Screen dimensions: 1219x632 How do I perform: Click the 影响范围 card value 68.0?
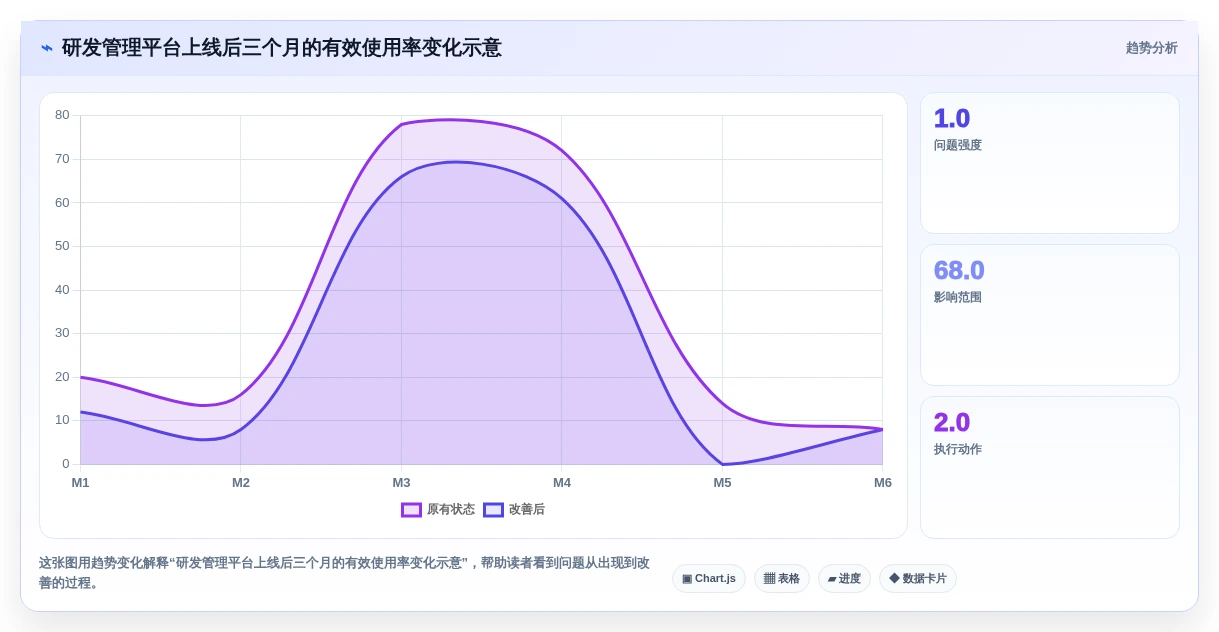[959, 270]
